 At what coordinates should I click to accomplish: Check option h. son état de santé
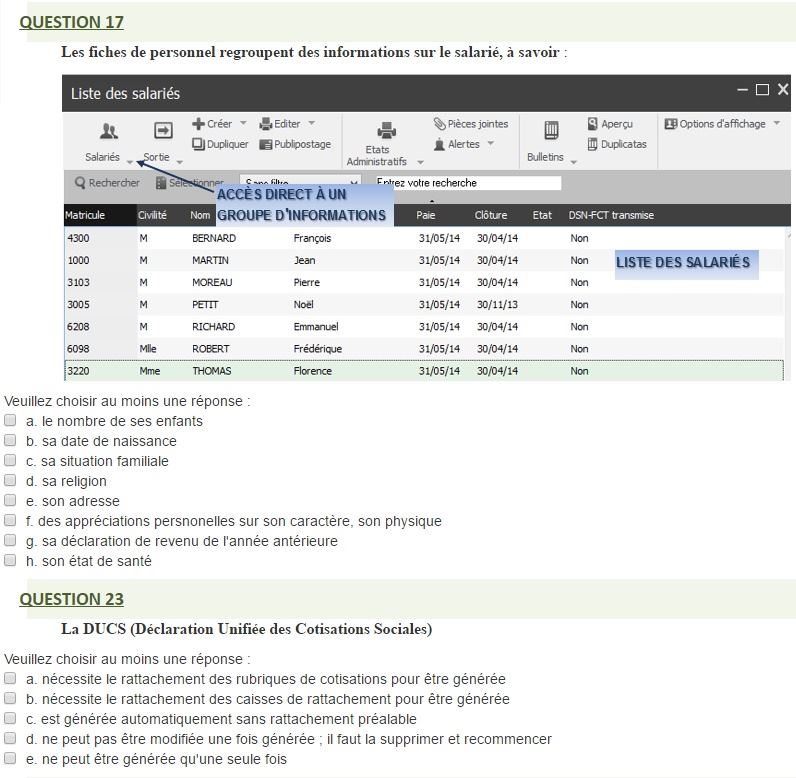point(10,560)
